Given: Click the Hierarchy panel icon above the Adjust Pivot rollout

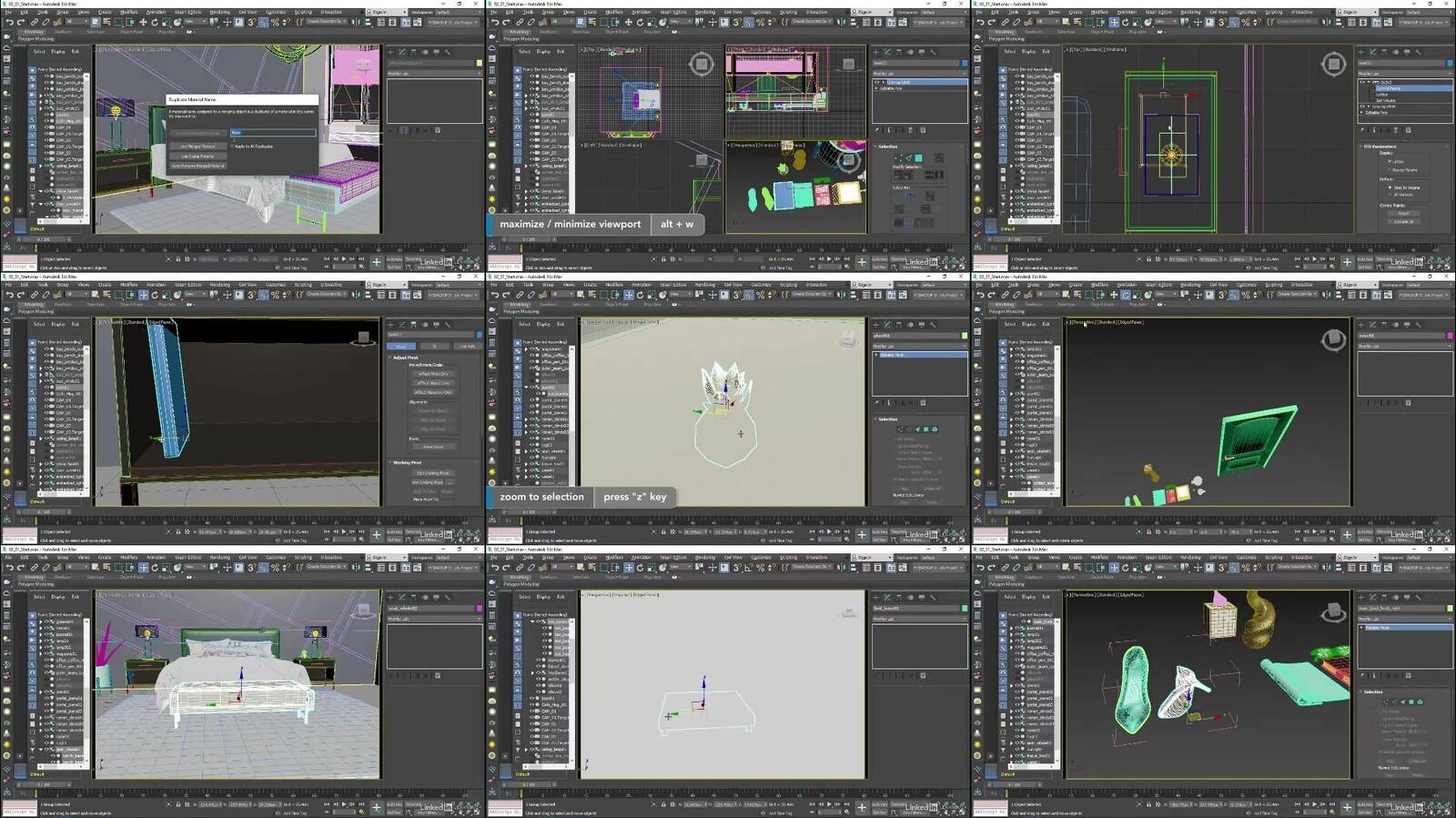Looking at the screenshot, I should (x=414, y=325).
